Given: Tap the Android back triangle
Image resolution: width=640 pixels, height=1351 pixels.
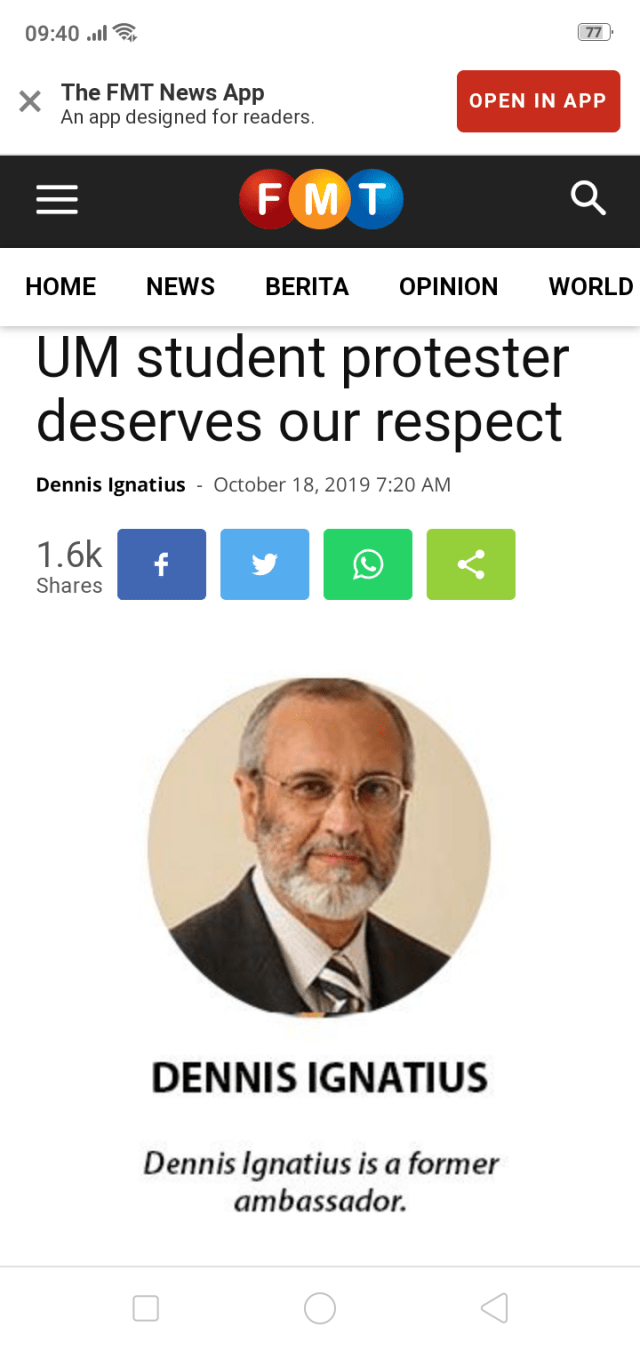Looking at the screenshot, I should click(494, 1307).
